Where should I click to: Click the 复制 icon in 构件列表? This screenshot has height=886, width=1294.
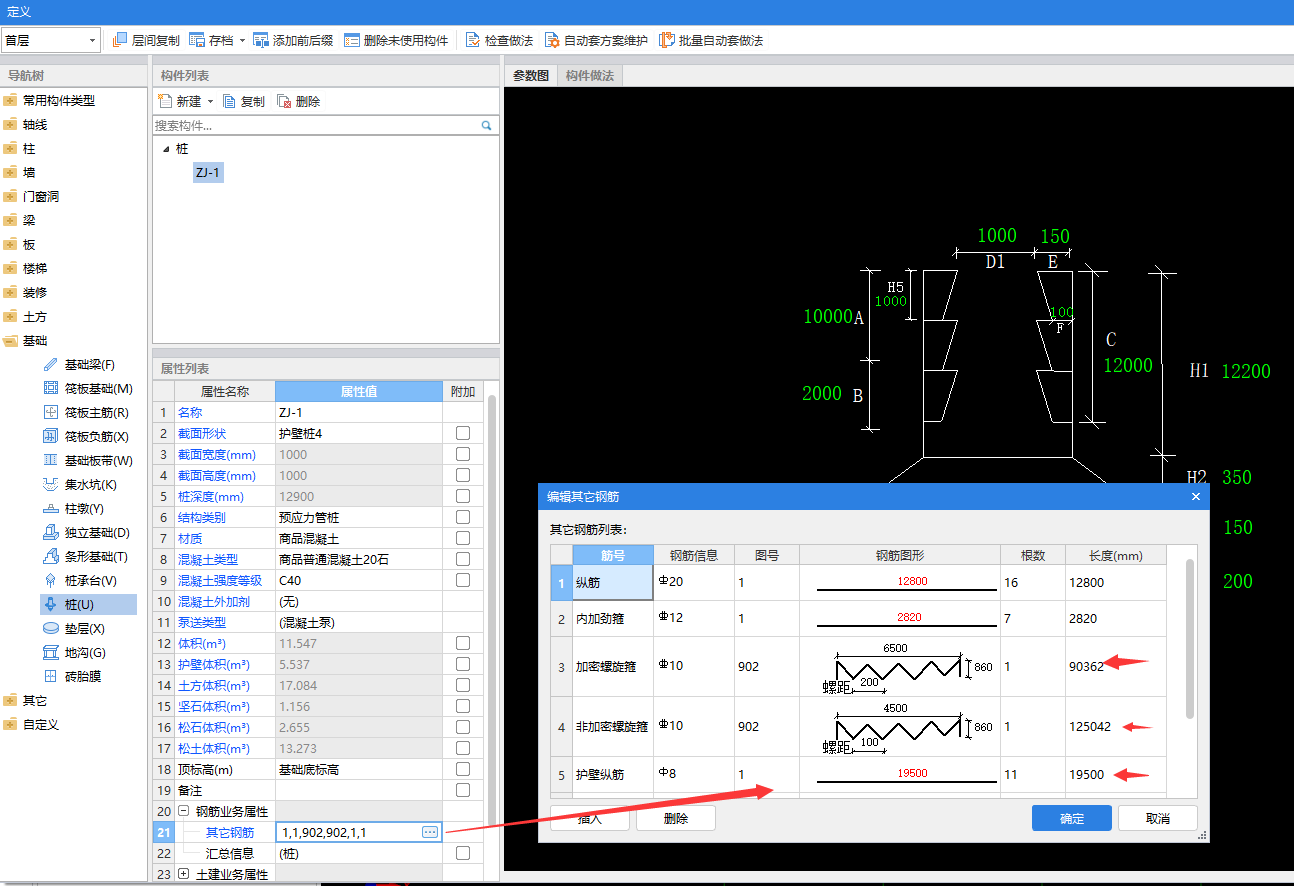[229, 101]
